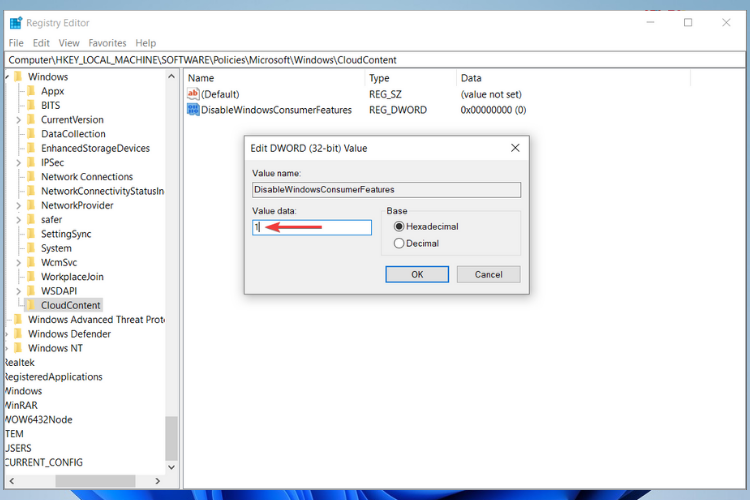Select the RegisteredApplications tree entry
Viewport: 750px width, 500px height.
pyautogui.click(x=54, y=377)
